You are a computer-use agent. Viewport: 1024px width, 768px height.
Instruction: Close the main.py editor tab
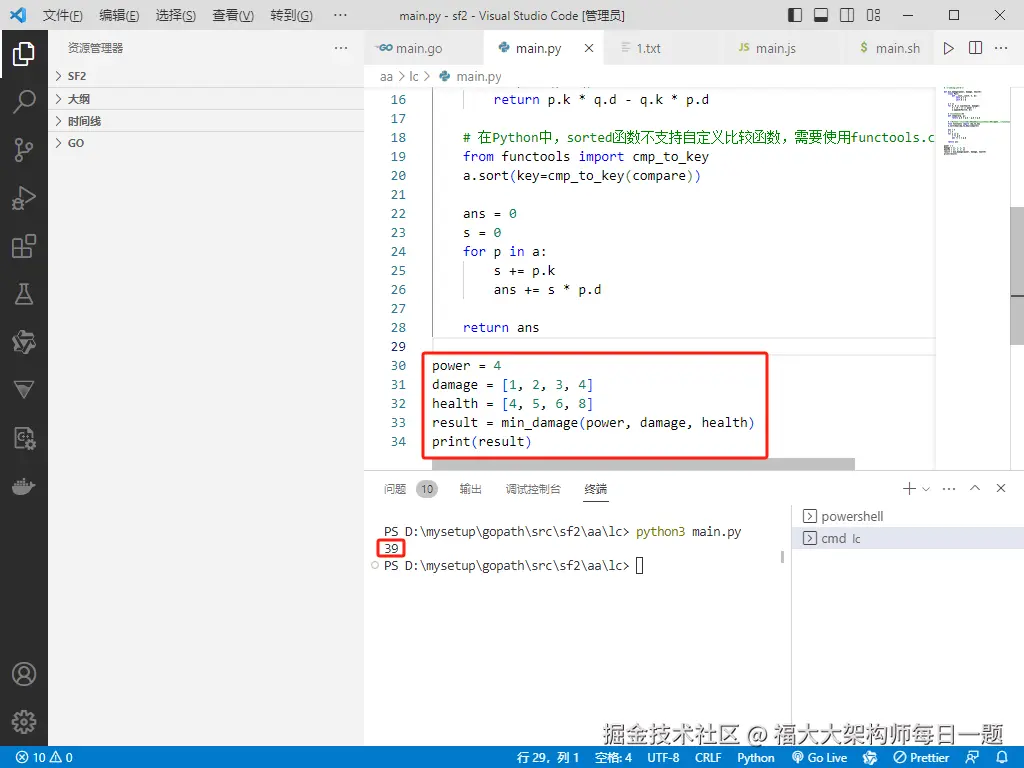pos(588,48)
